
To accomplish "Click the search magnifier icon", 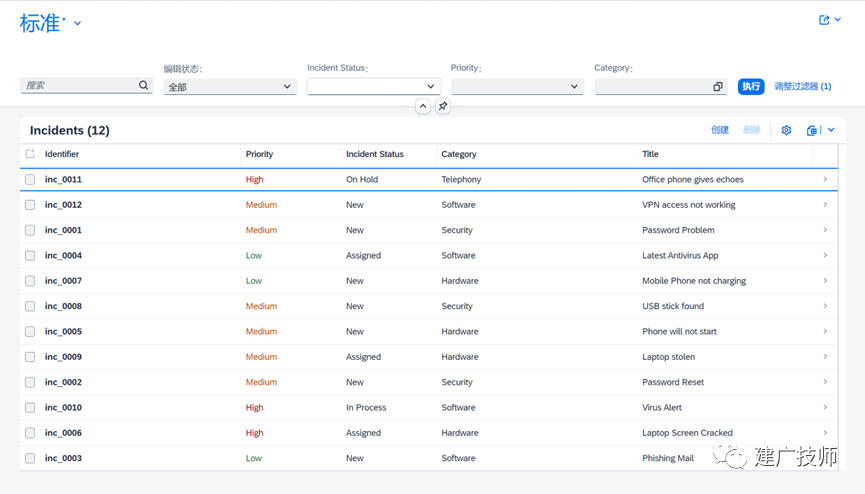I will tap(143, 85).
